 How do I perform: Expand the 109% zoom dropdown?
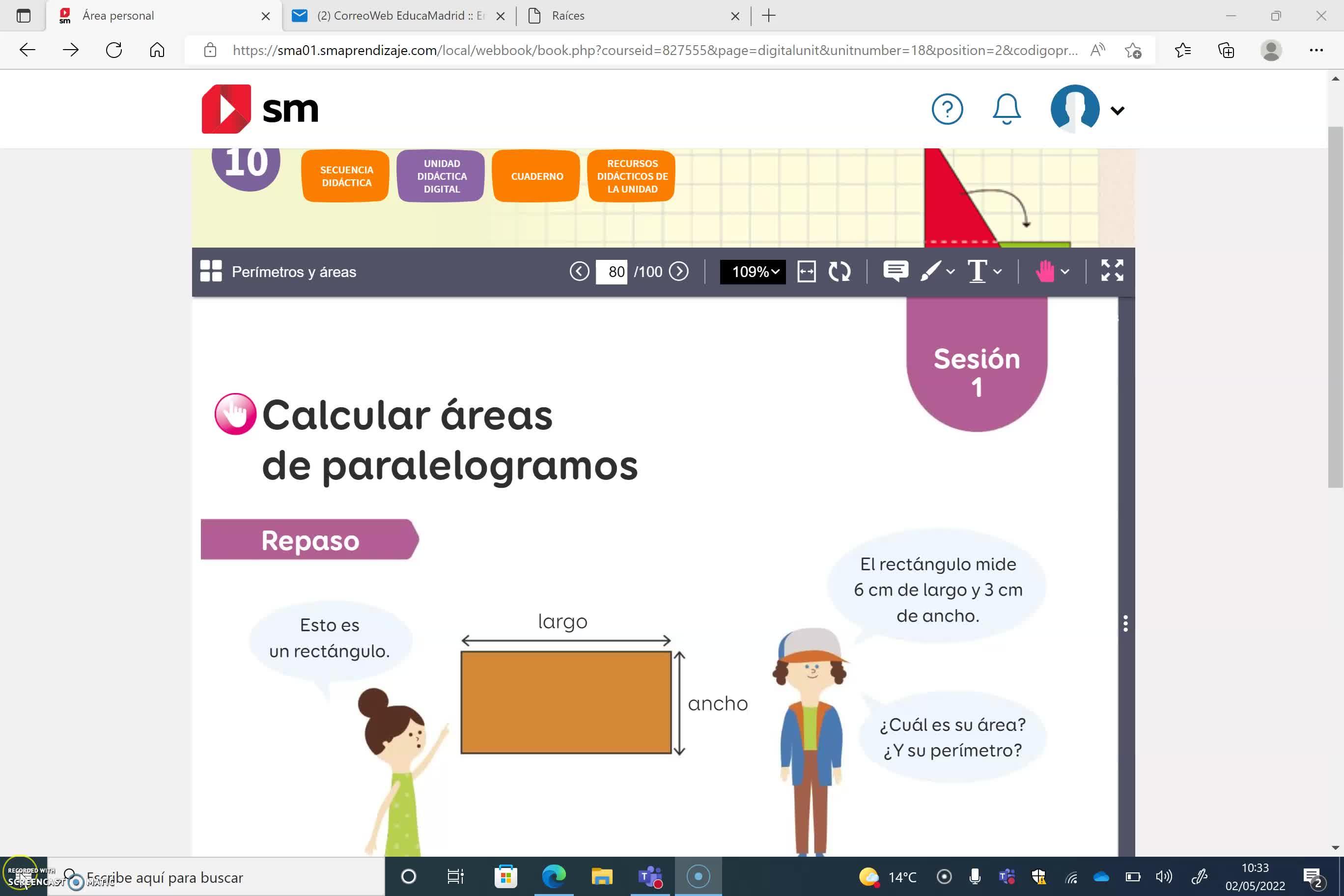753,272
